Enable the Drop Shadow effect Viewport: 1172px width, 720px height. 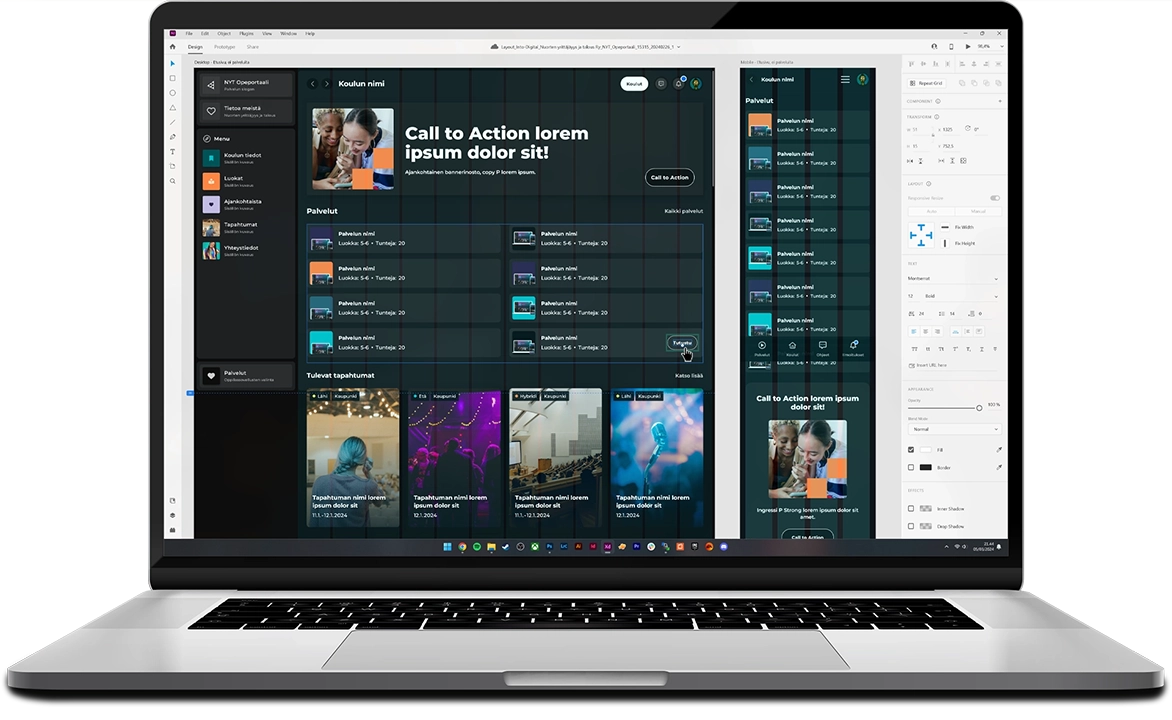pos(911,527)
